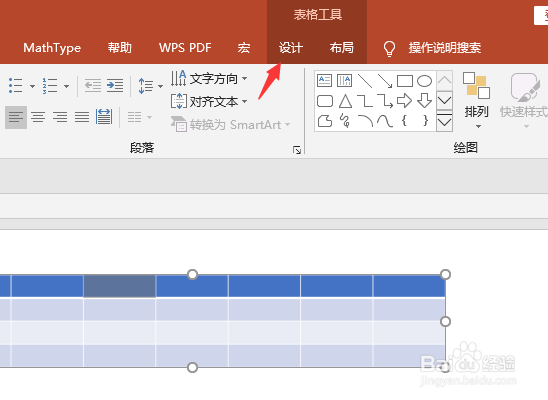This screenshot has height=400, width=548.
Task: Select the vertical text box shape
Action: tap(344, 81)
